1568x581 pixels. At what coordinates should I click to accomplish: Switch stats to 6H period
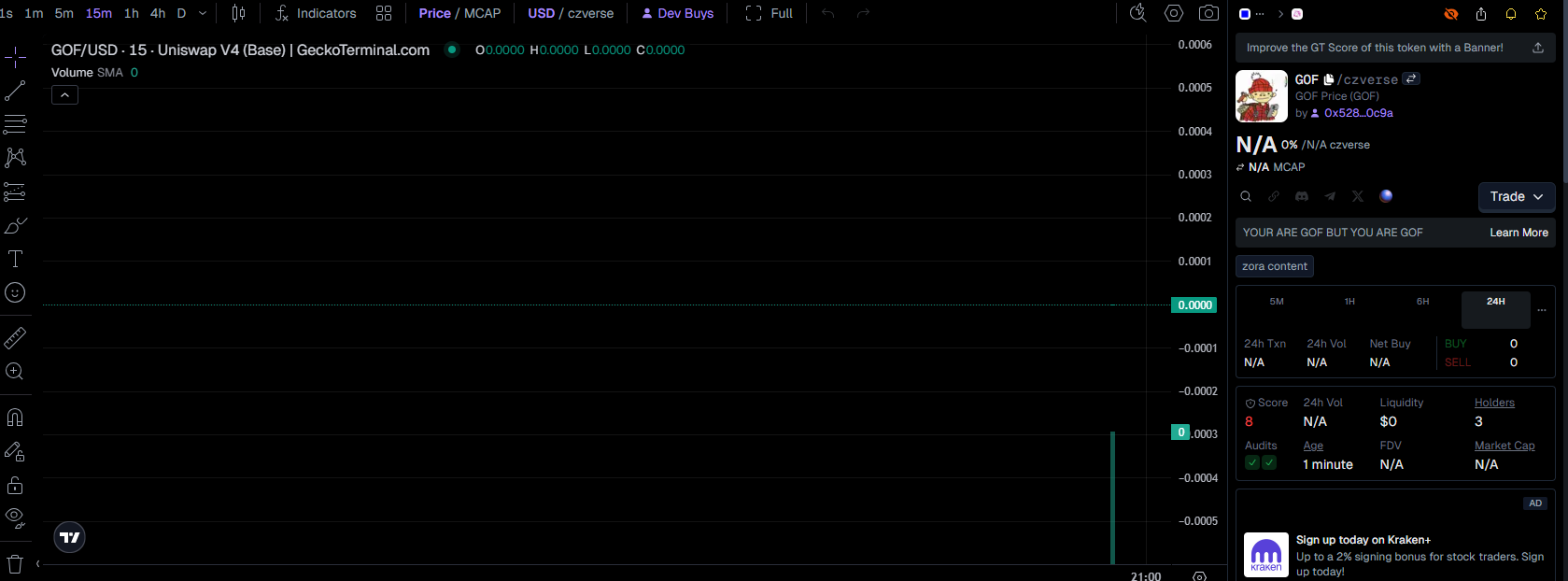coord(1422,302)
